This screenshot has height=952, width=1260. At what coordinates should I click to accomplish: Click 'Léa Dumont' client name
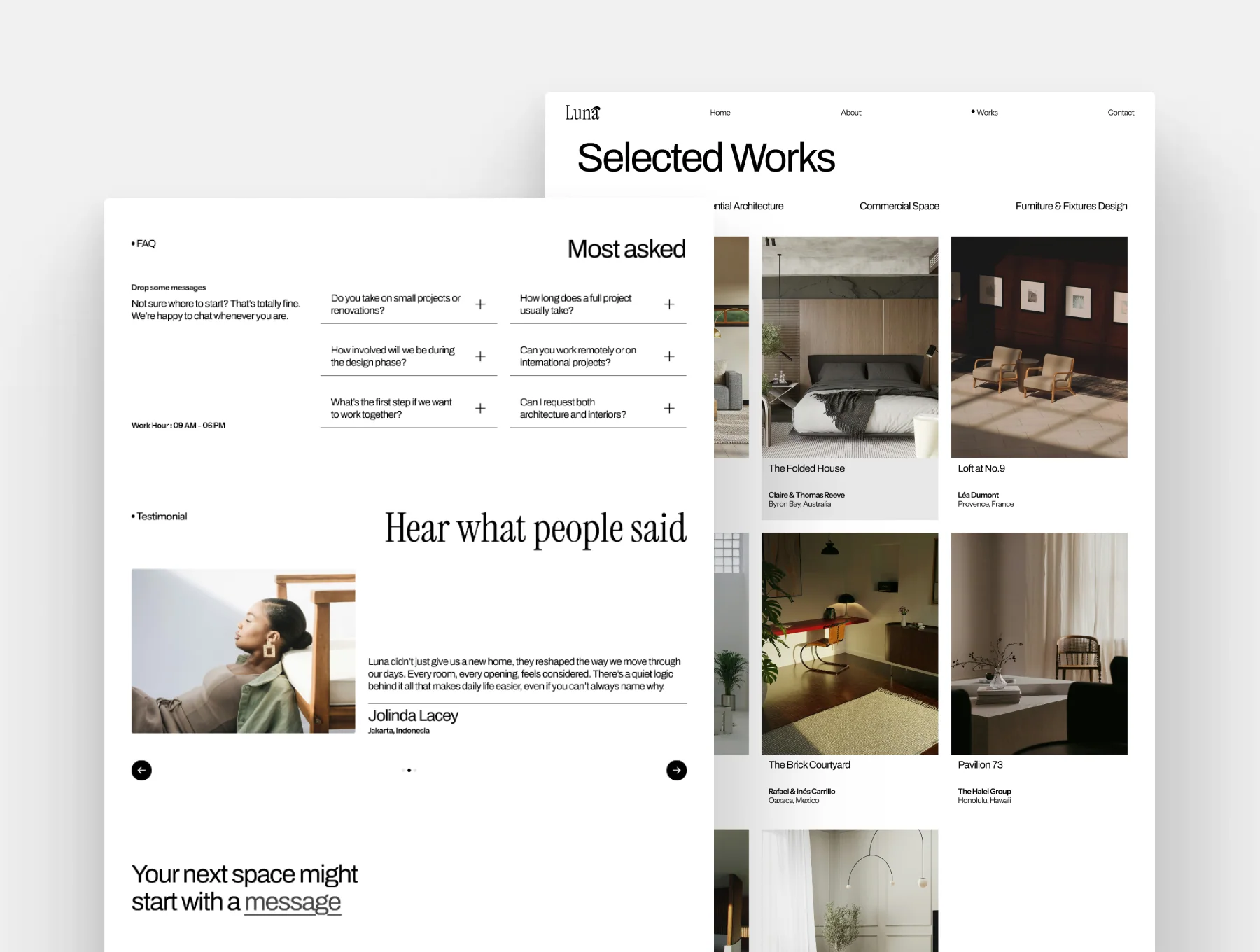pos(978,495)
